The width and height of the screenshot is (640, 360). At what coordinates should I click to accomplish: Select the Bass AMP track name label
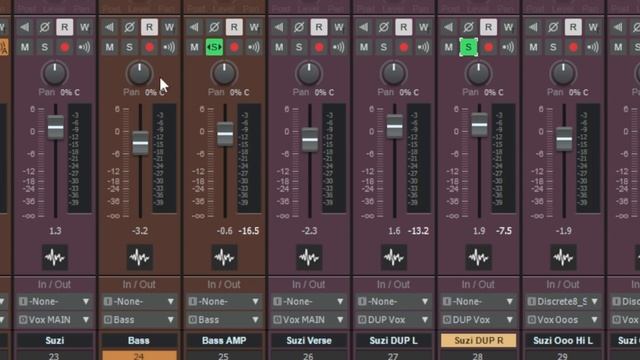click(x=224, y=340)
